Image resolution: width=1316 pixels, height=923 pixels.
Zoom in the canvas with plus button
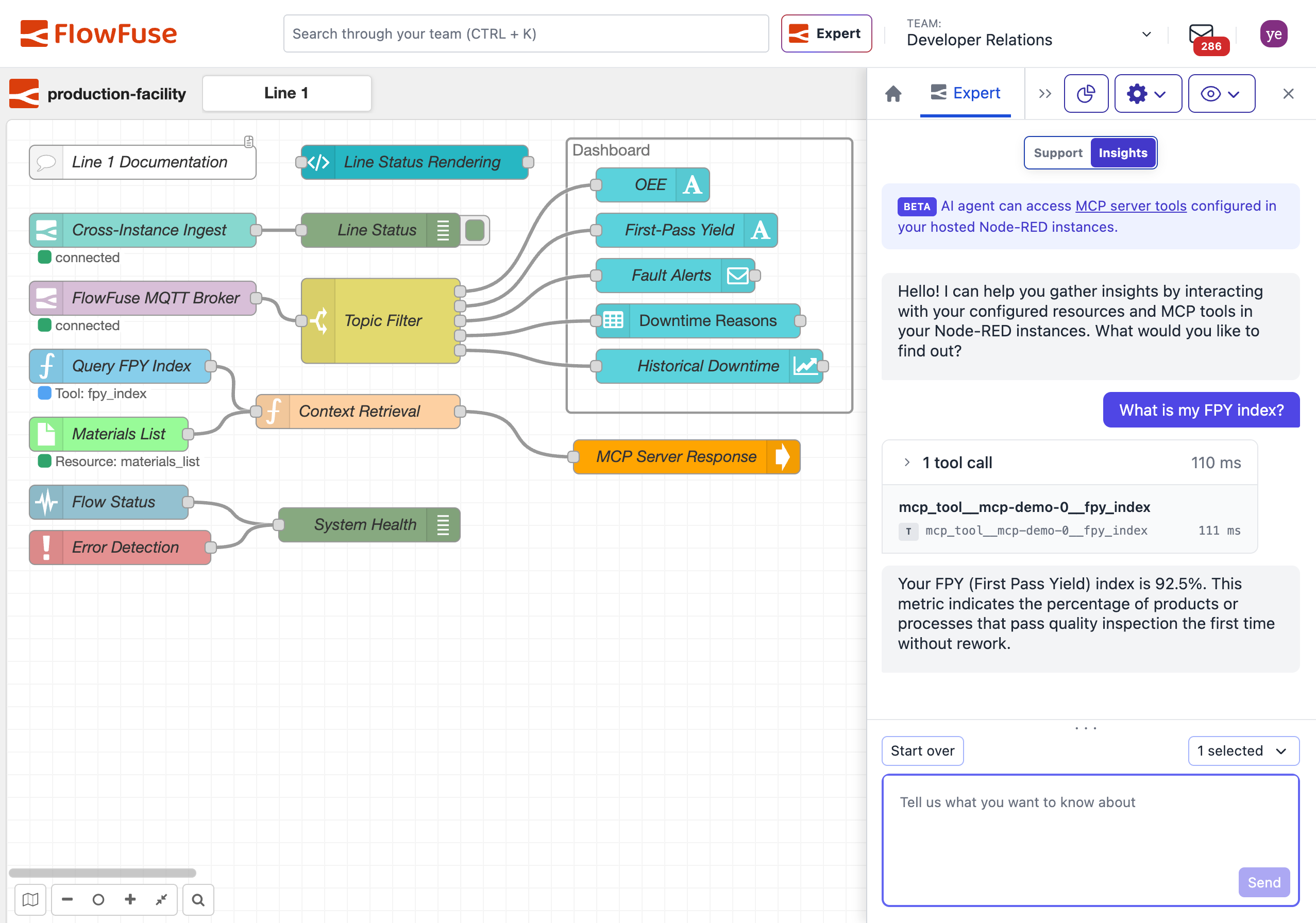click(x=130, y=900)
